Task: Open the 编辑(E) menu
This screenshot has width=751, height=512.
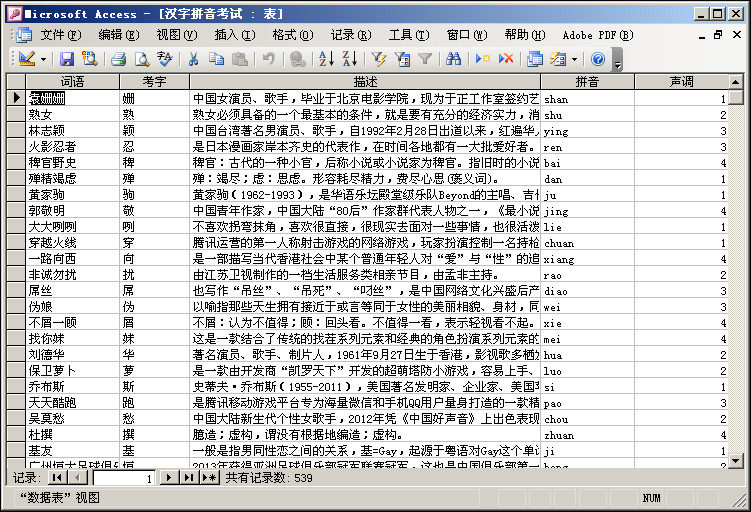Action: point(119,35)
